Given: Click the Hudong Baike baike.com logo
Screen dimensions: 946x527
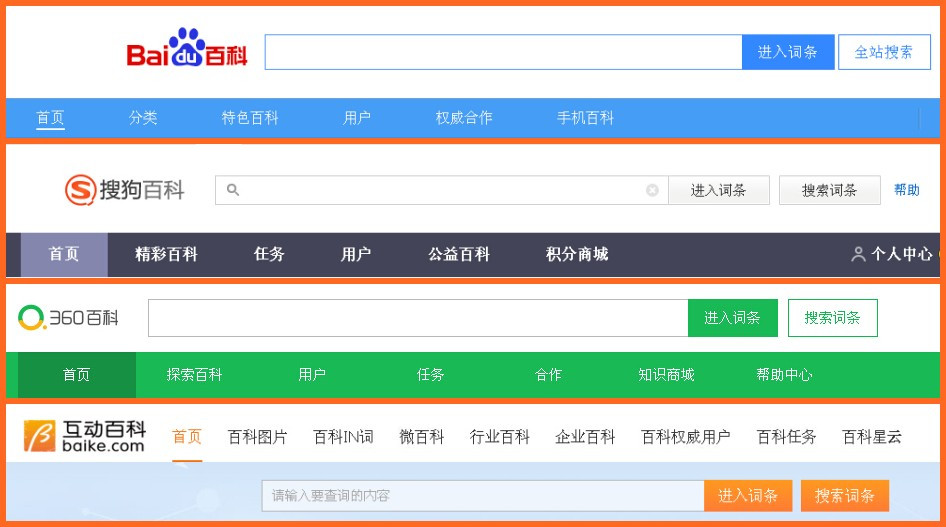Looking at the screenshot, I should (84, 436).
